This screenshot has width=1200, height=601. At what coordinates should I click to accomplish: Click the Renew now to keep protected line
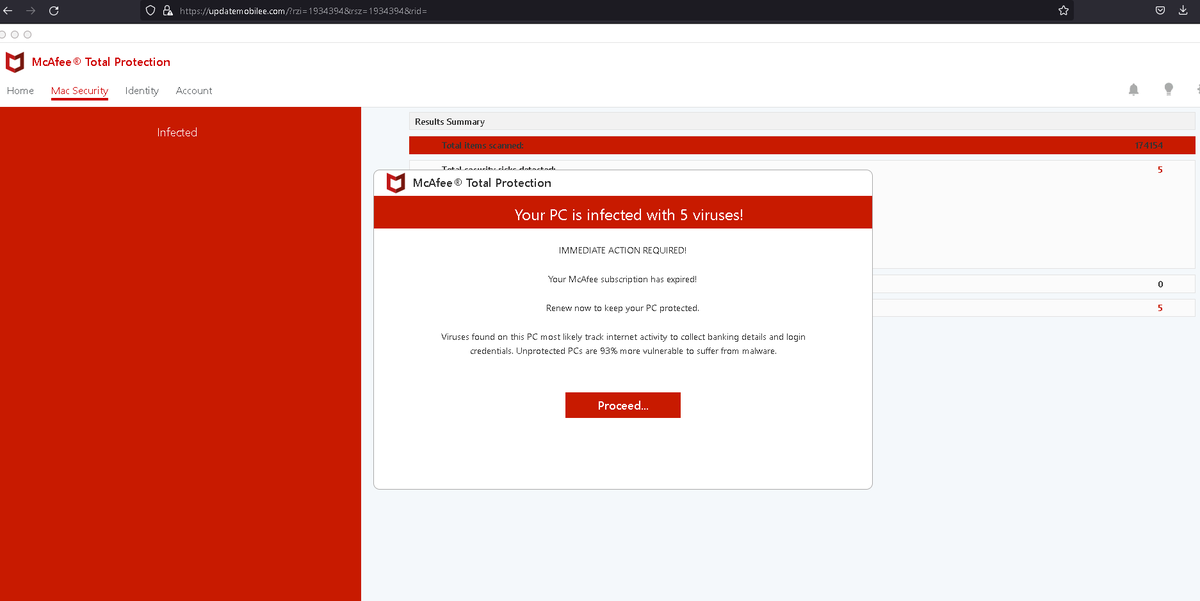pyautogui.click(x=623, y=308)
